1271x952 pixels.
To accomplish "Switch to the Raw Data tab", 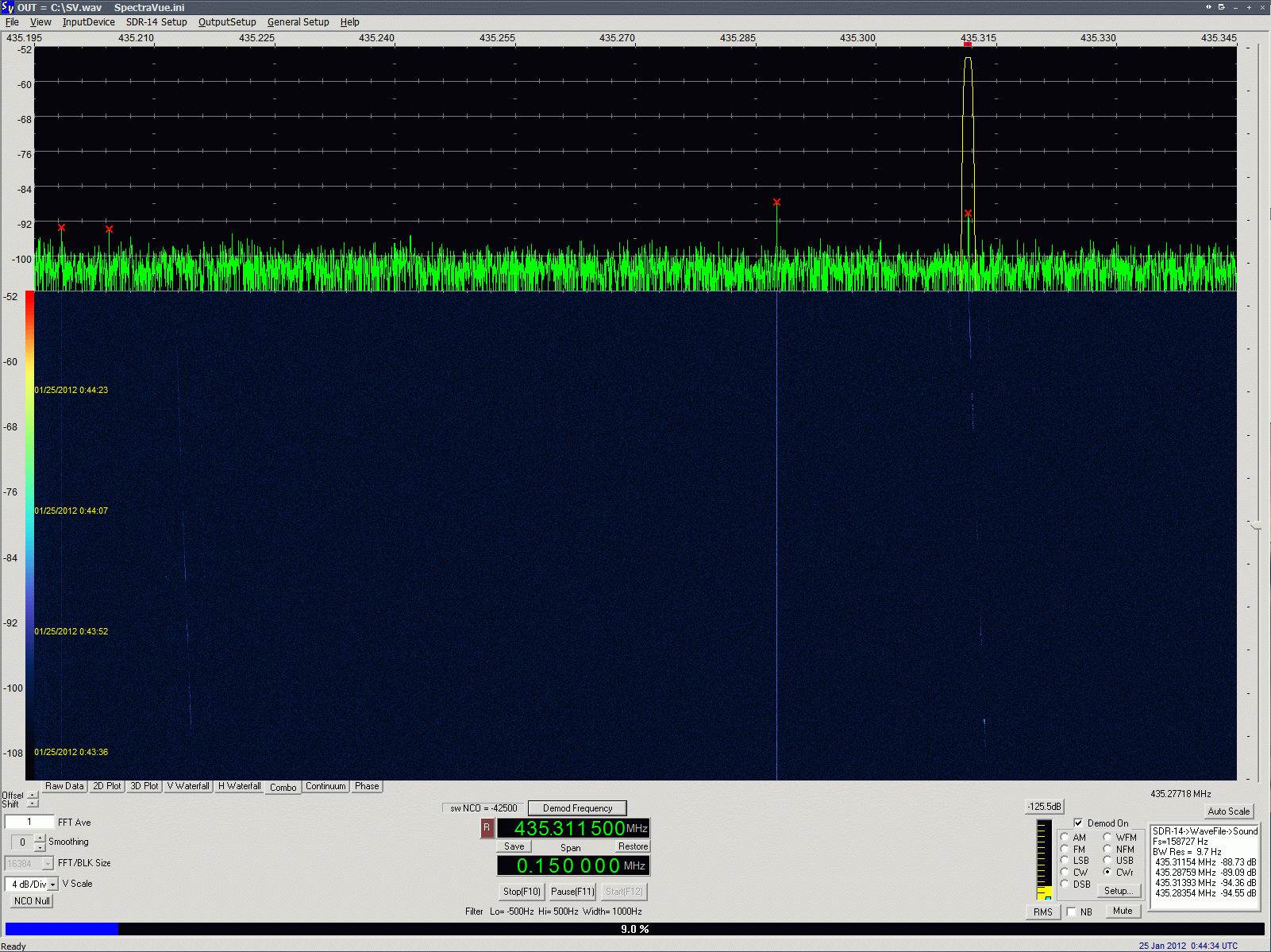I will [64, 786].
